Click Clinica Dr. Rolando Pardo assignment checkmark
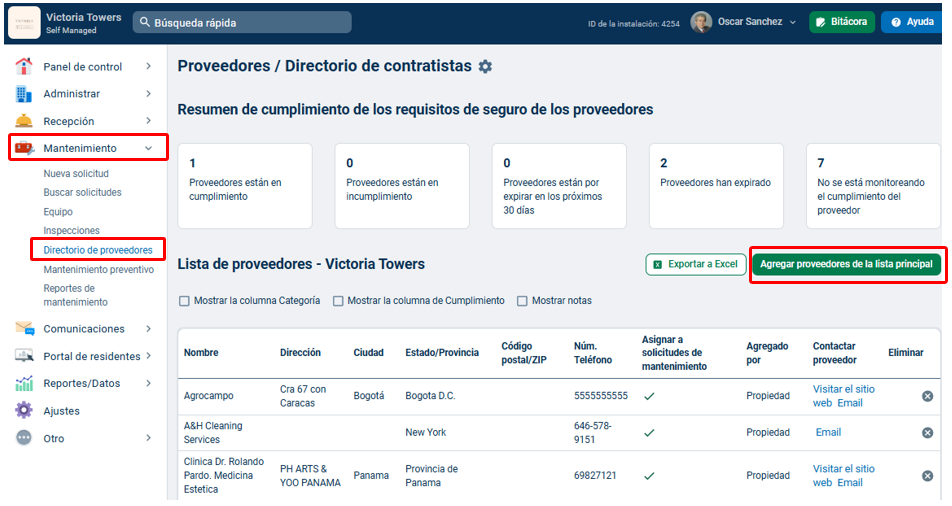 click(649, 476)
